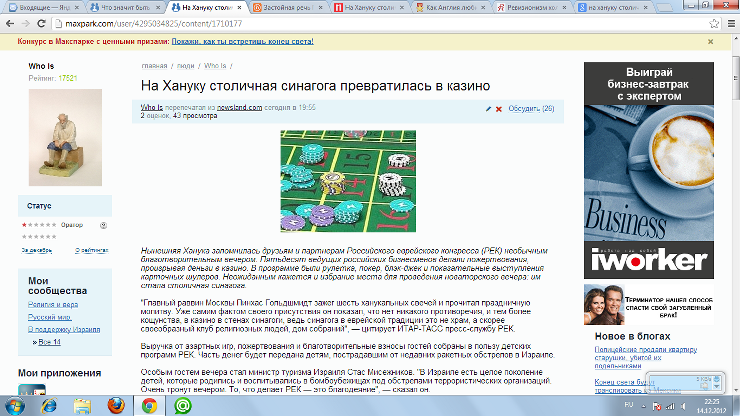Click the red delete X icon on article
This screenshot has height=416, width=740.
tap(499, 108)
